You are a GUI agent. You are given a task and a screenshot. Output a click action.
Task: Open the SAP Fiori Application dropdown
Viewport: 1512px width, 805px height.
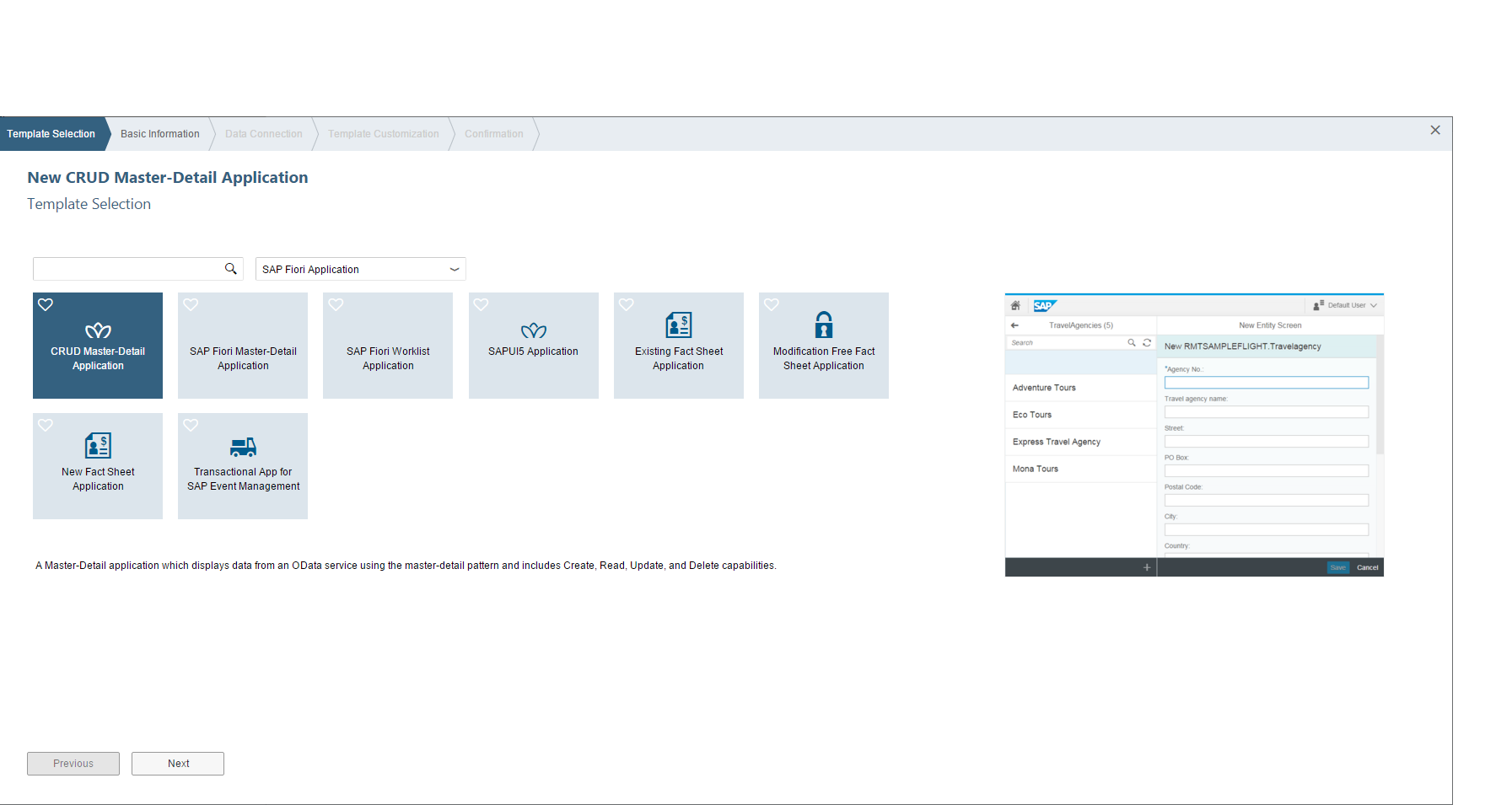tap(453, 269)
